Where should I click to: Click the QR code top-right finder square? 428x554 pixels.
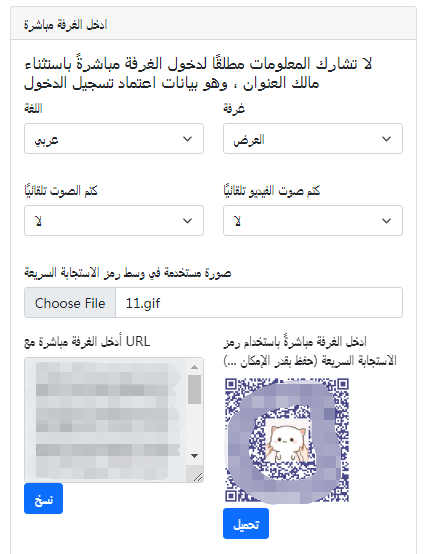342,384
